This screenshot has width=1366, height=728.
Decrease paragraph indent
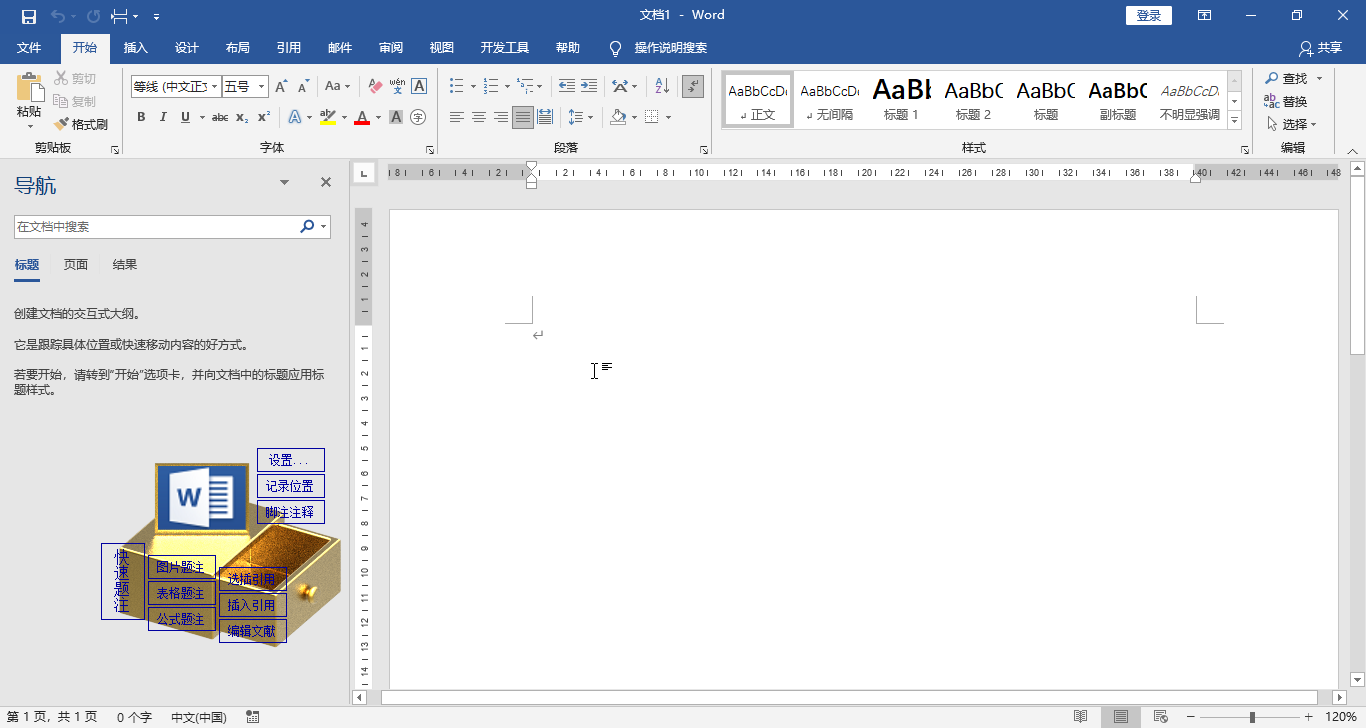pos(567,87)
